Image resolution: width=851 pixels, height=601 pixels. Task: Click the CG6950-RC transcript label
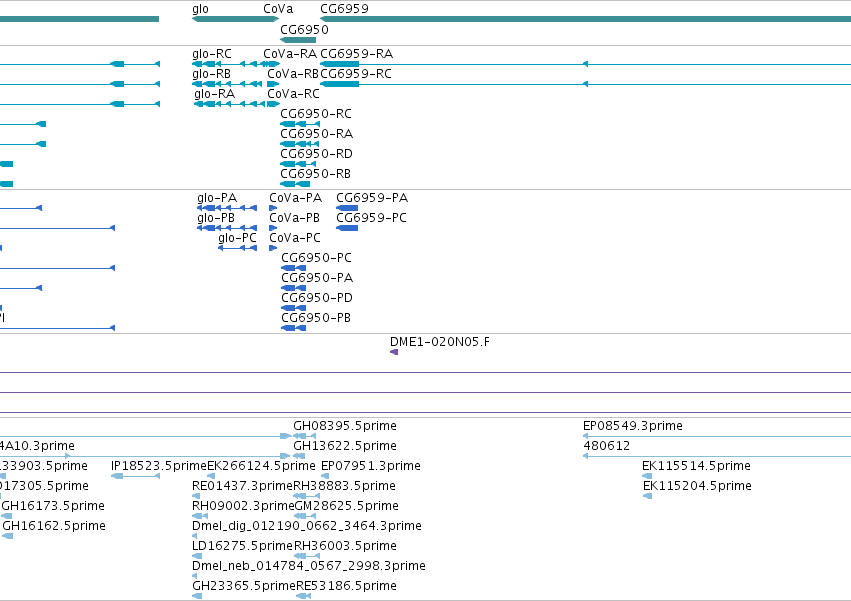[316, 114]
